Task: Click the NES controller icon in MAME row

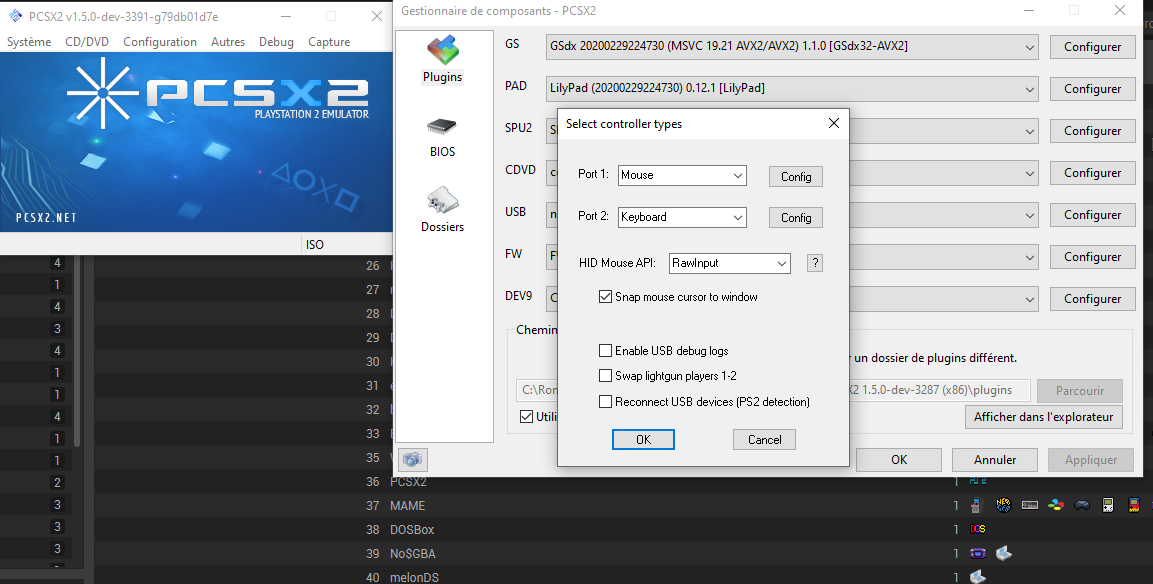Action: click(1029, 505)
